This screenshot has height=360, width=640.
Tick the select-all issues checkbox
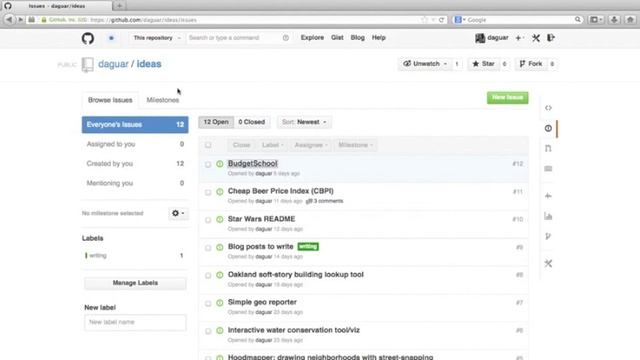click(x=208, y=145)
